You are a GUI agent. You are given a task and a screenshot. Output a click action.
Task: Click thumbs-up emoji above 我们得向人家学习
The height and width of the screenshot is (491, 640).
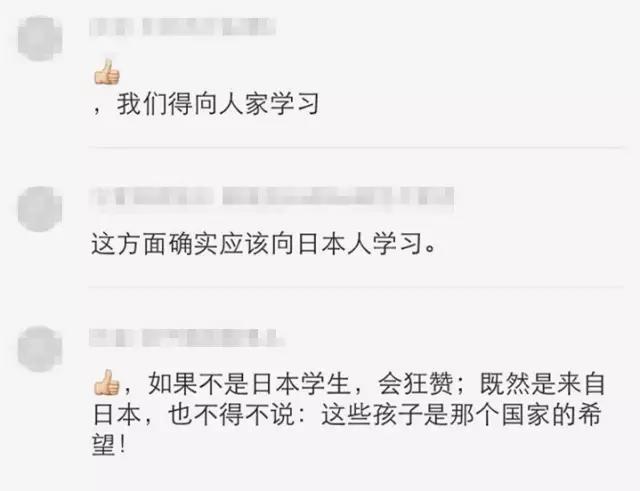point(107,72)
